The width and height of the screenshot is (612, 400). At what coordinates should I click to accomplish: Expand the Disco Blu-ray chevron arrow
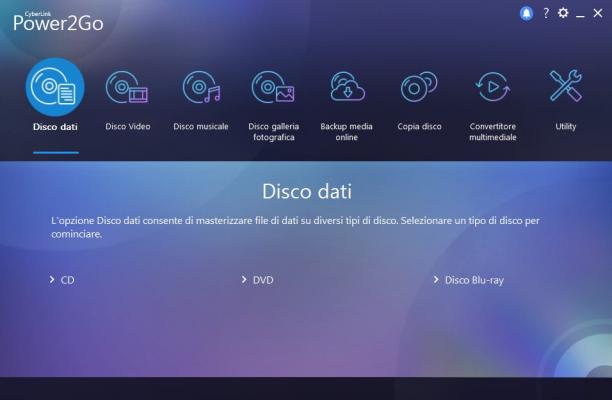tap(436, 279)
